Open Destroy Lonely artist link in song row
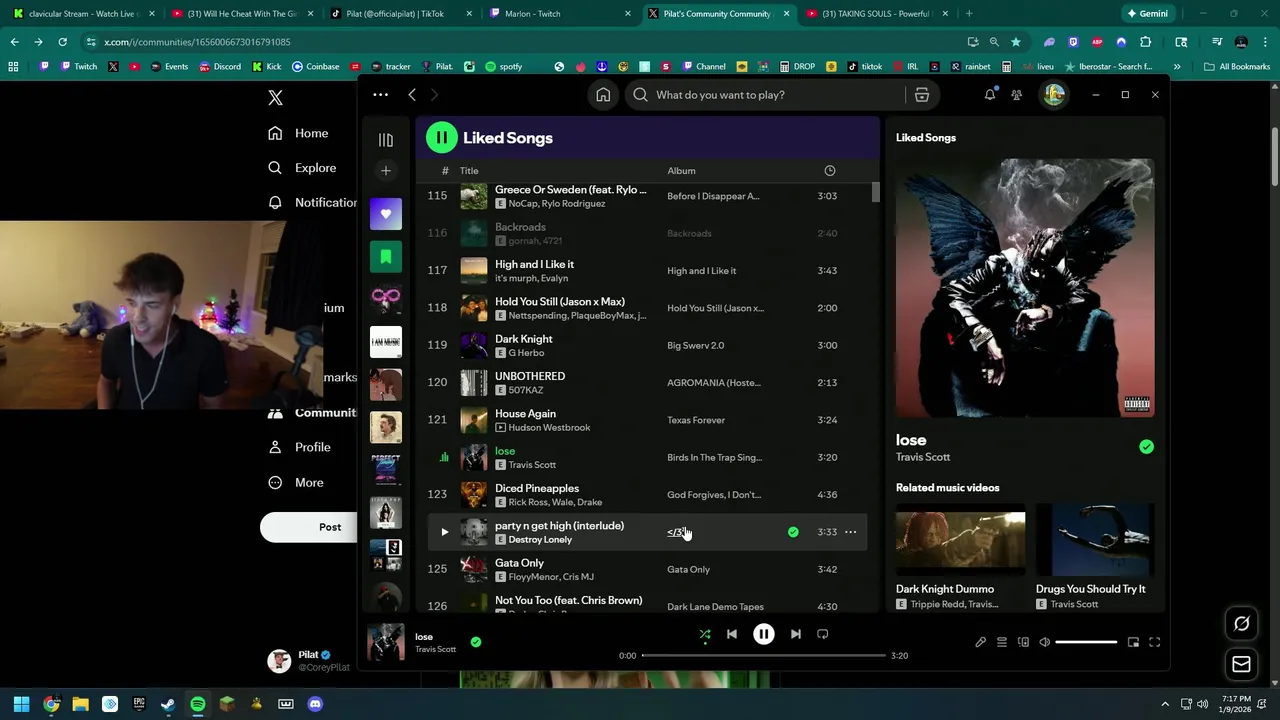Image resolution: width=1280 pixels, height=720 pixels. point(540,540)
